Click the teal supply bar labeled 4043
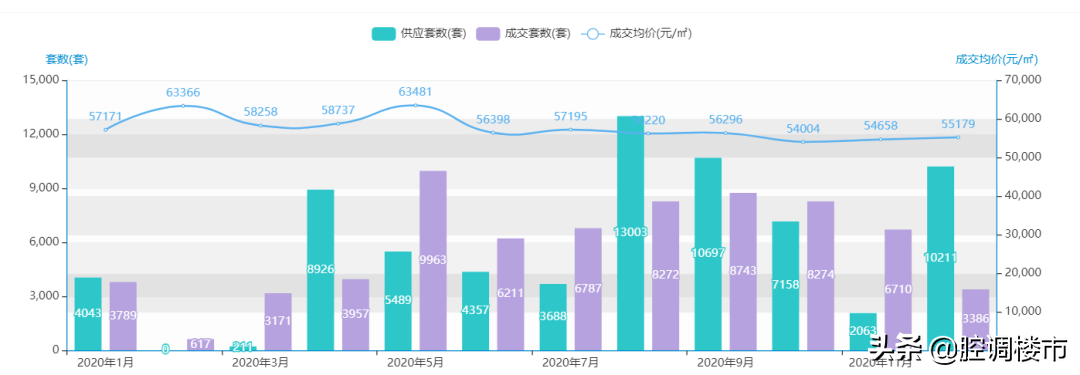Image resolution: width=1080 pixels, height=375 pixels. click(88, 314)
